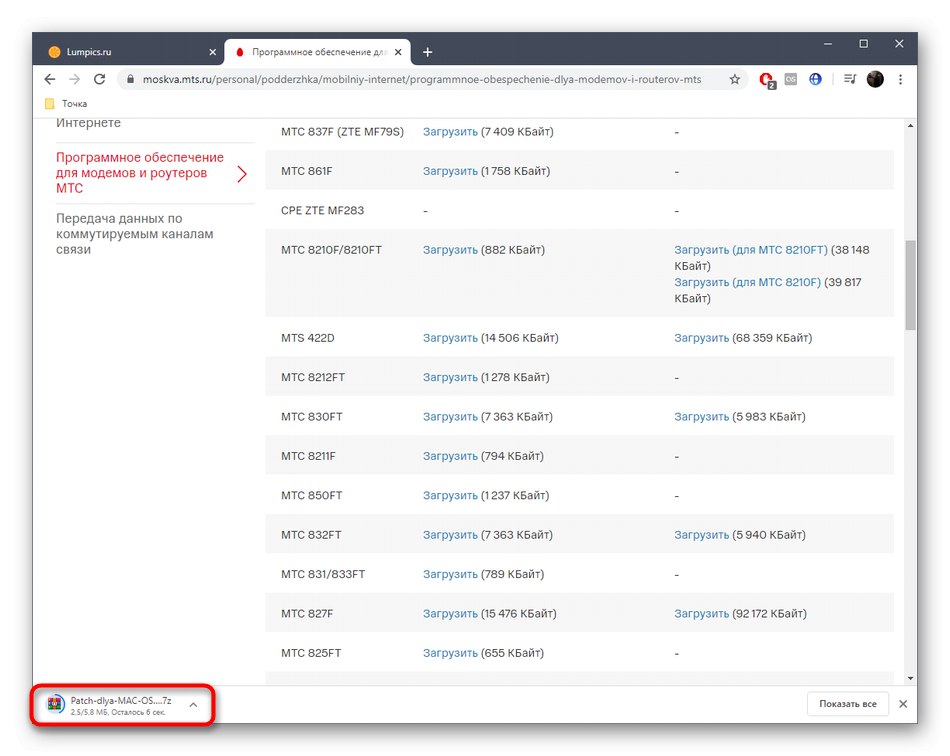Image resolution: width=950 pixels, height=756 pixels.
Task: Open the red extension icon with the badge
Action: [767, 80]
